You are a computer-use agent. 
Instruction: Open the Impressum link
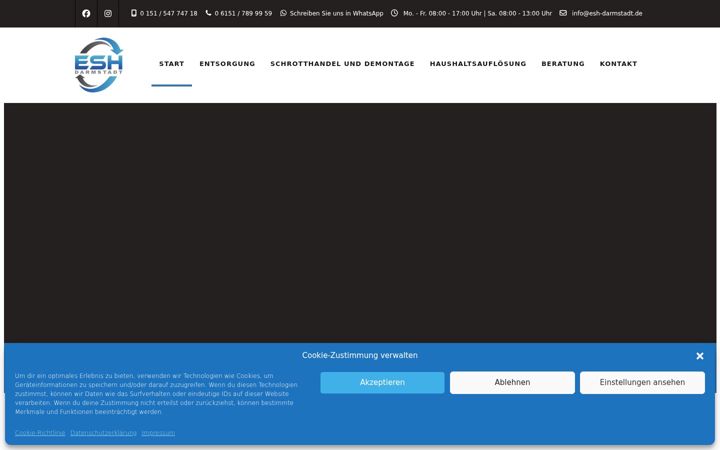tap(158, 433)
